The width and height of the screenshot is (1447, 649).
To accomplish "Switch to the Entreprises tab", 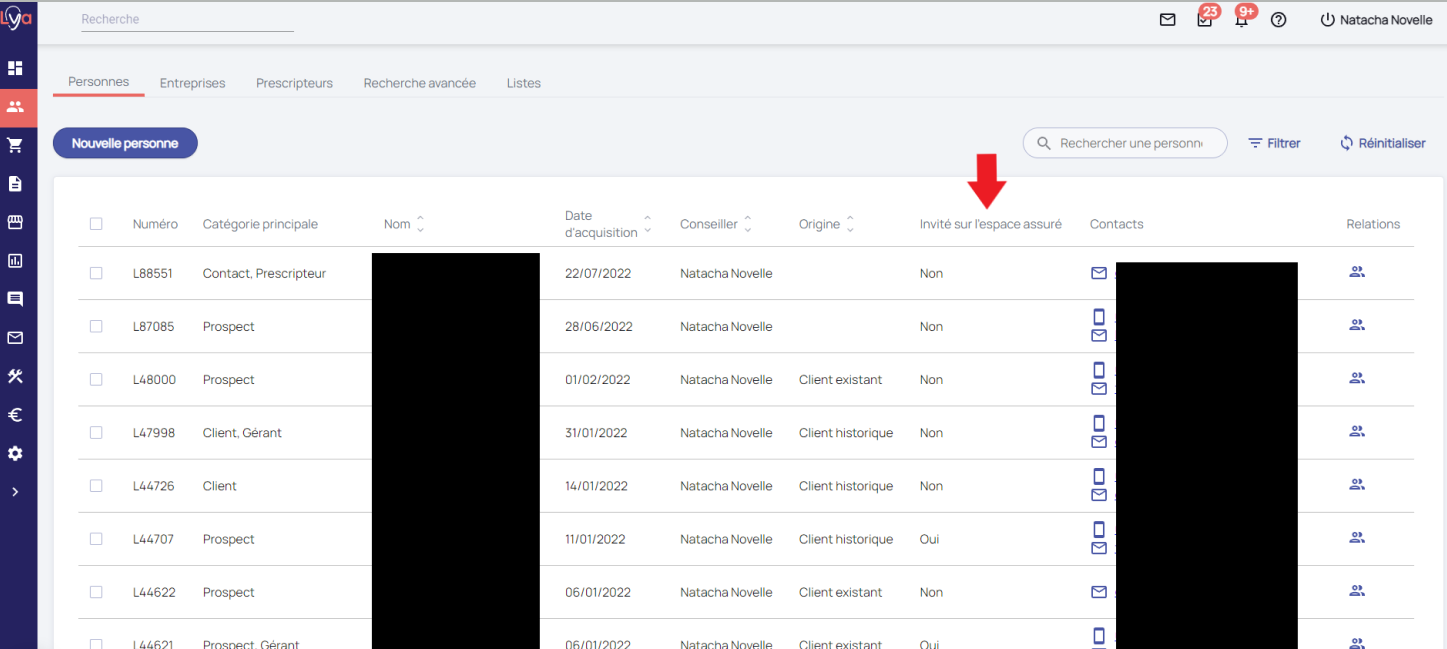I will click(192, 83).
